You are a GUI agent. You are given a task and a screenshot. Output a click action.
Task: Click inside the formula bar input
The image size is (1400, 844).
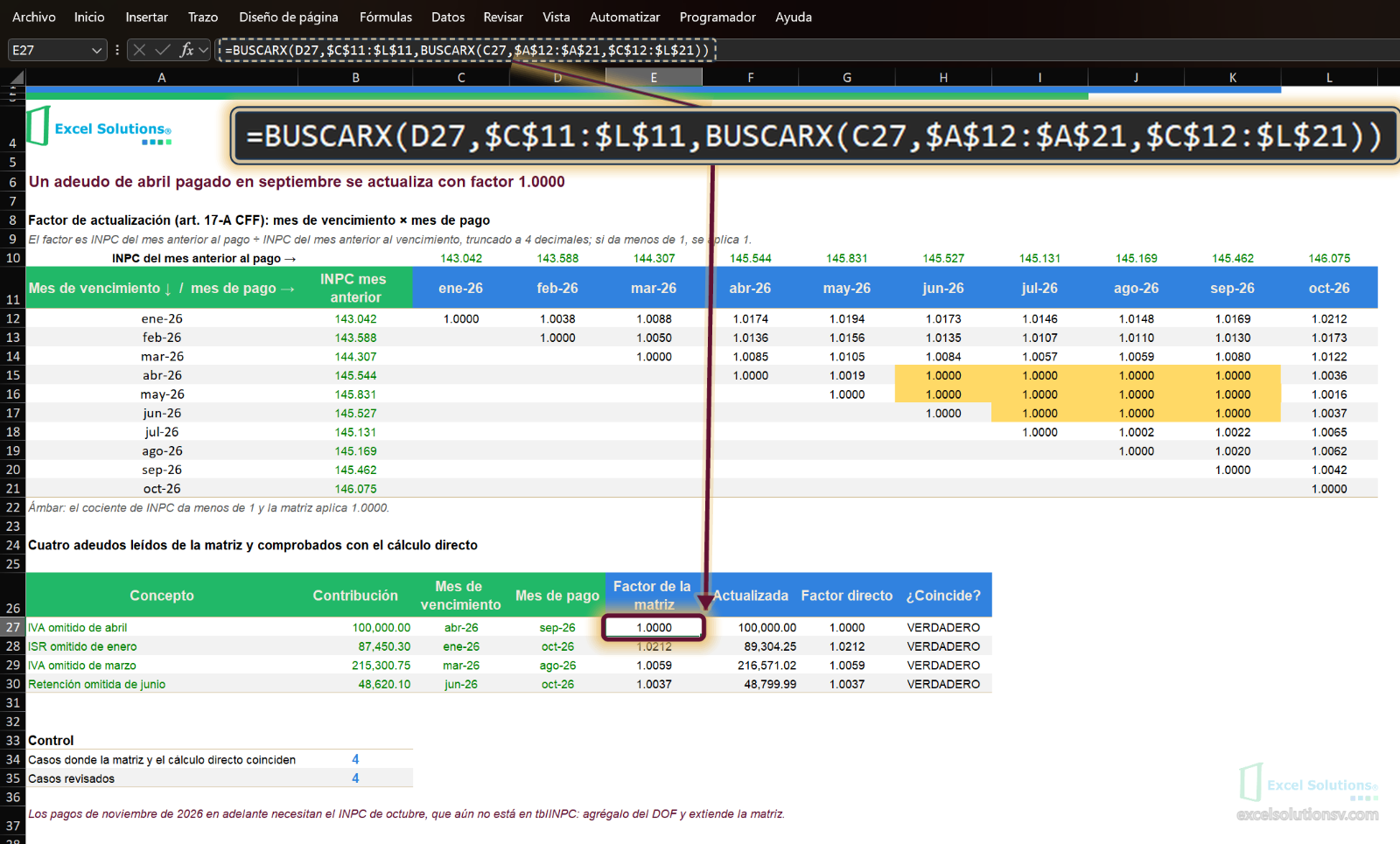805,50
